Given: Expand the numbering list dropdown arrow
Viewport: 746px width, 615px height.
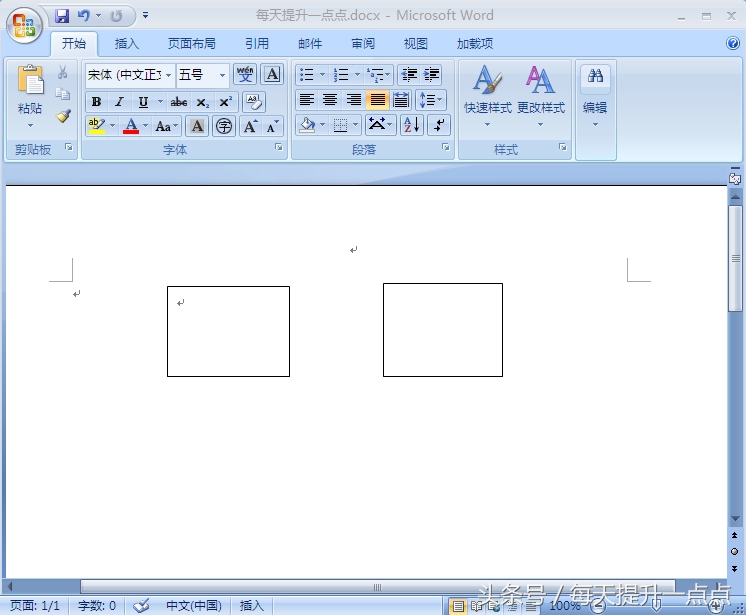Looking at the screenshot, I should tap(357, 75).
